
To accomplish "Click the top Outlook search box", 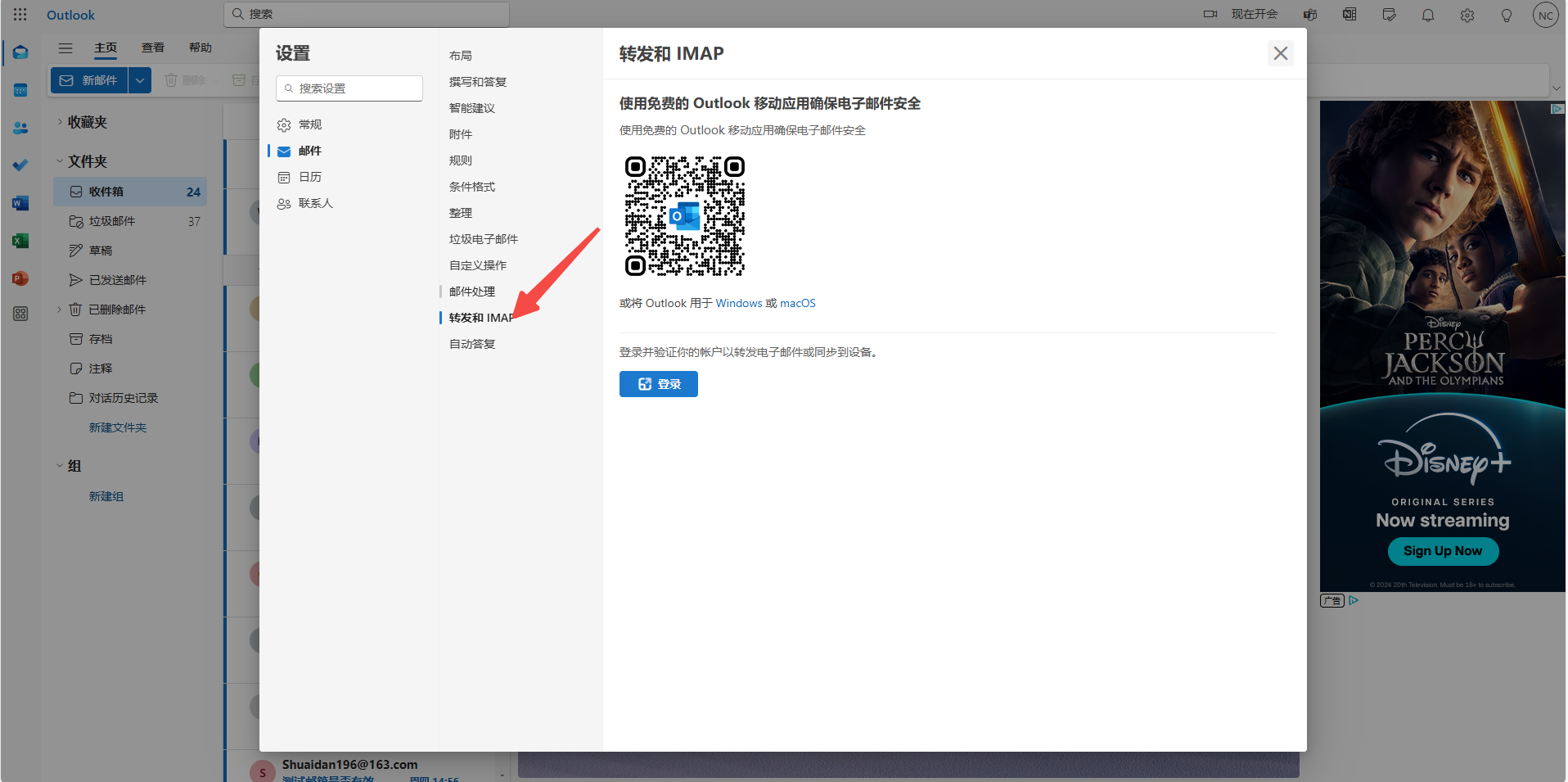I will (367, 14).
